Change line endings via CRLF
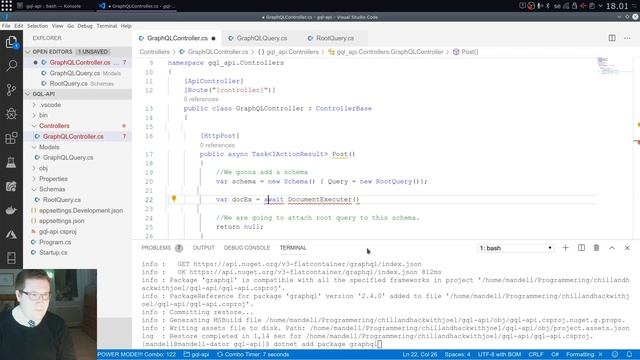 (x=536, y=354)
